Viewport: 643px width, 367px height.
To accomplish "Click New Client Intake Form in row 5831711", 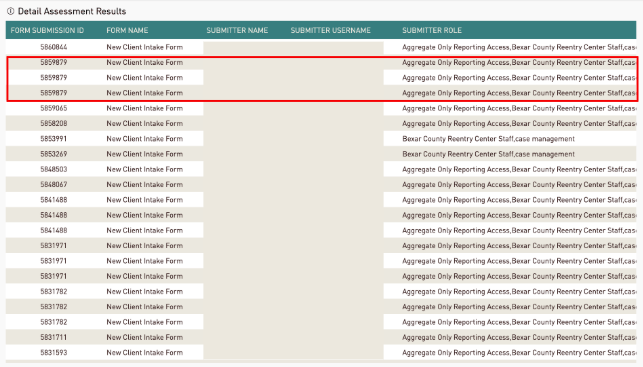I will pyautogui.click(x=145, y=337).
